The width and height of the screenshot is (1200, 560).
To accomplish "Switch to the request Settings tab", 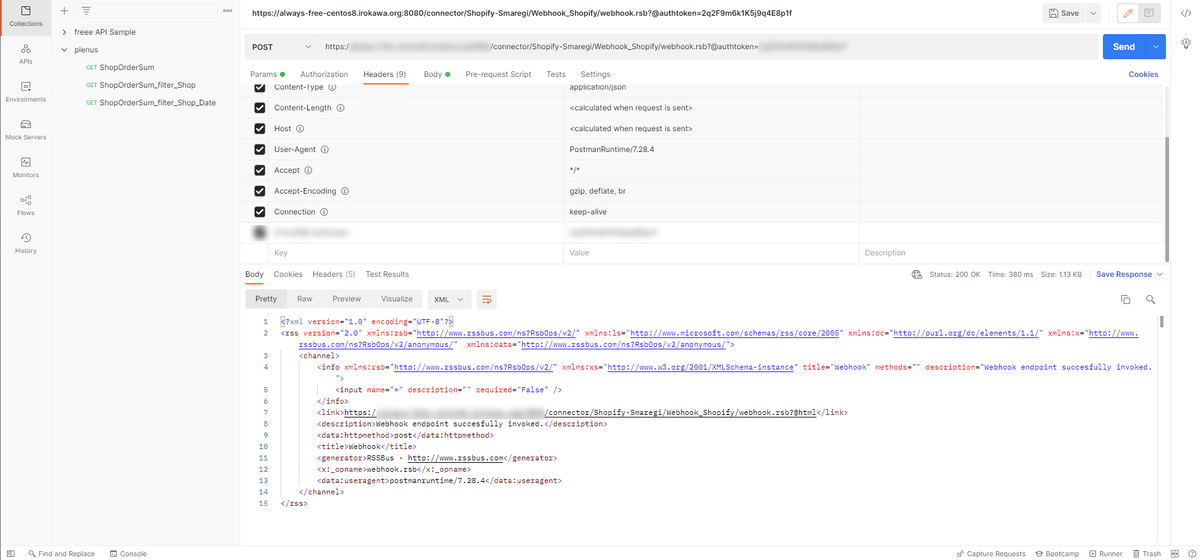I will [595, 74].
